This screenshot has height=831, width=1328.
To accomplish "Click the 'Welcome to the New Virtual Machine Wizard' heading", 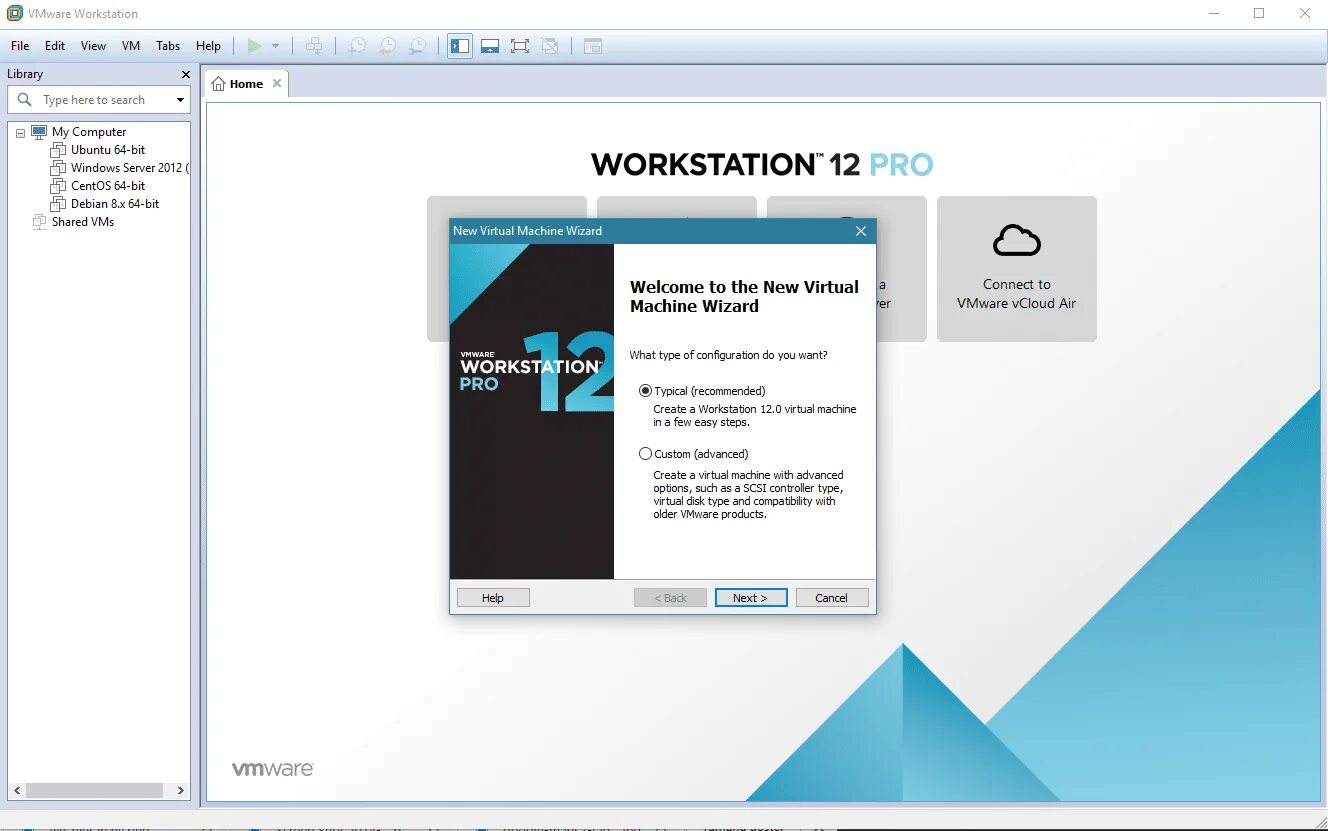I will (x=744, y=296).
